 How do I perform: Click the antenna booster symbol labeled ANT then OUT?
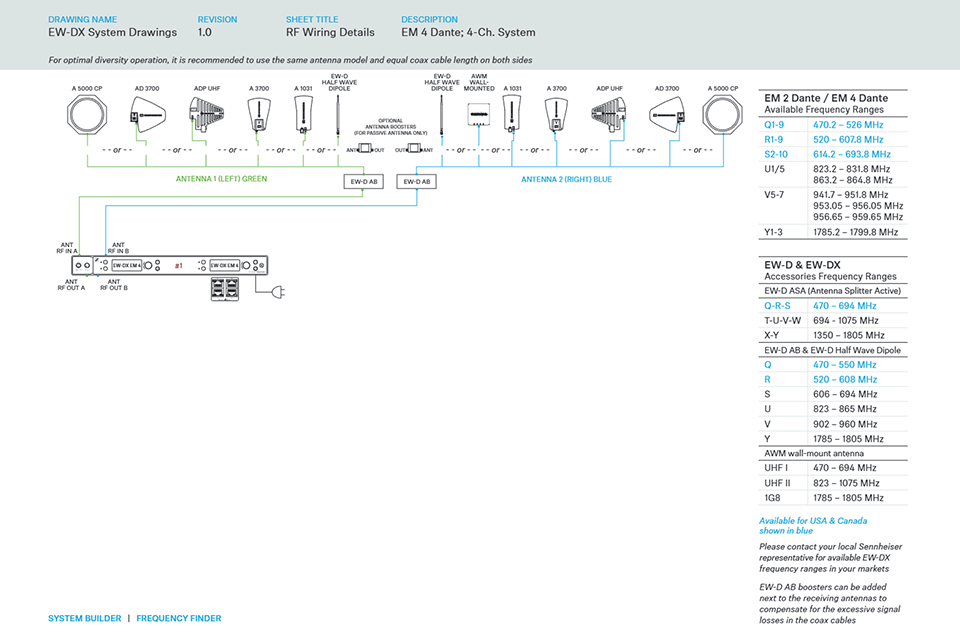[365, 149]
